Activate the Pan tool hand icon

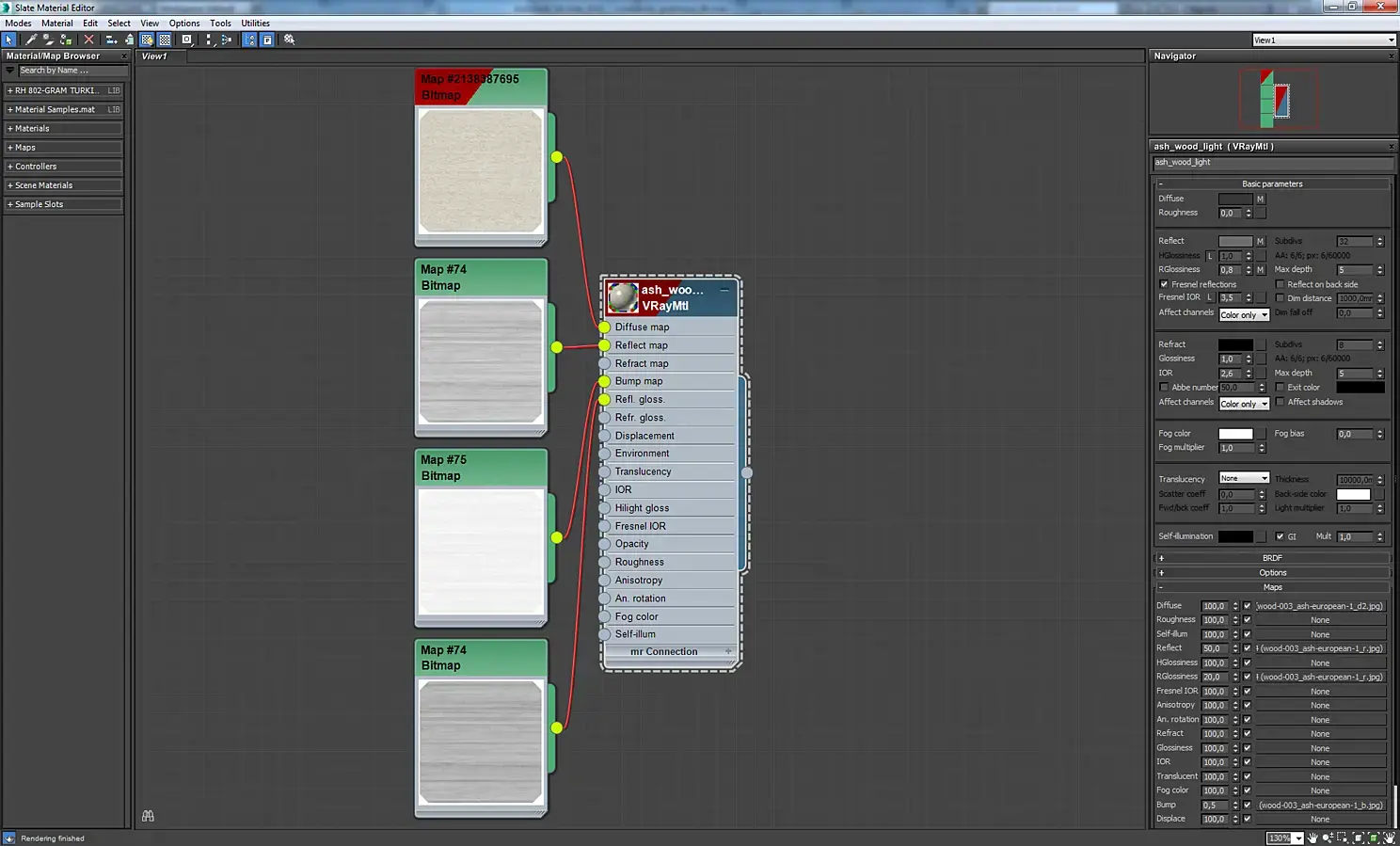1312,838
